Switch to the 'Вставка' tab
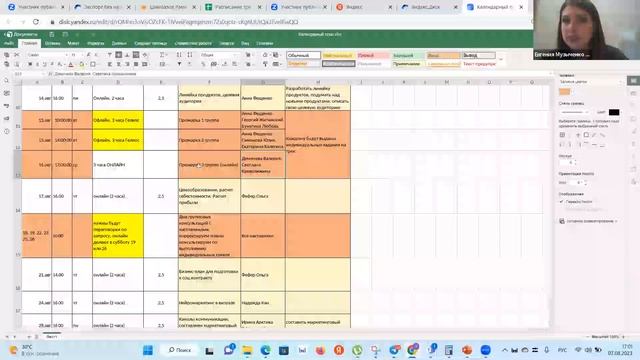The image size is (640, 360). click(53, 43)
